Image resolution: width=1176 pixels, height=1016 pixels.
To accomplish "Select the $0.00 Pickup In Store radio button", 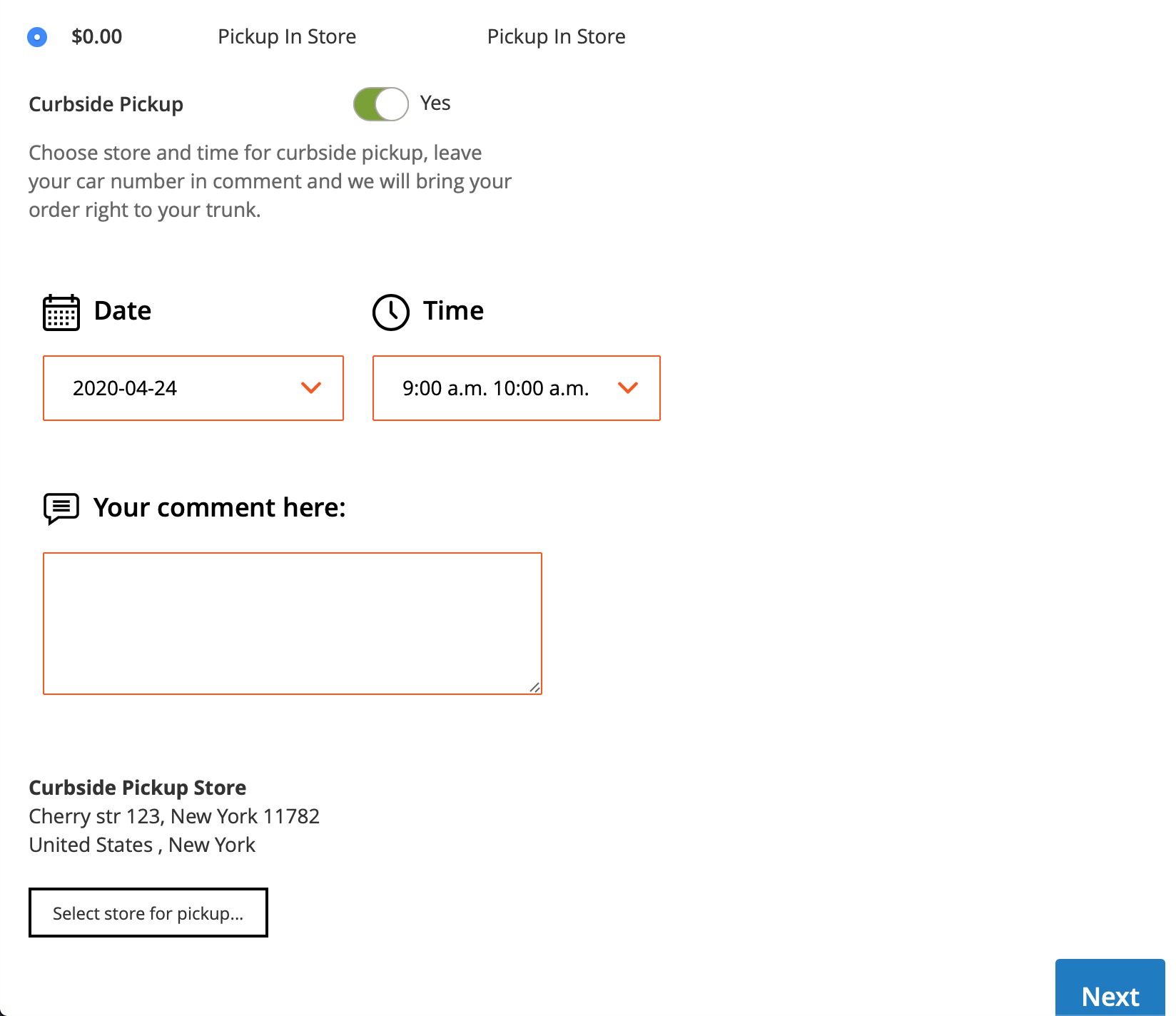I will [37, 36].
